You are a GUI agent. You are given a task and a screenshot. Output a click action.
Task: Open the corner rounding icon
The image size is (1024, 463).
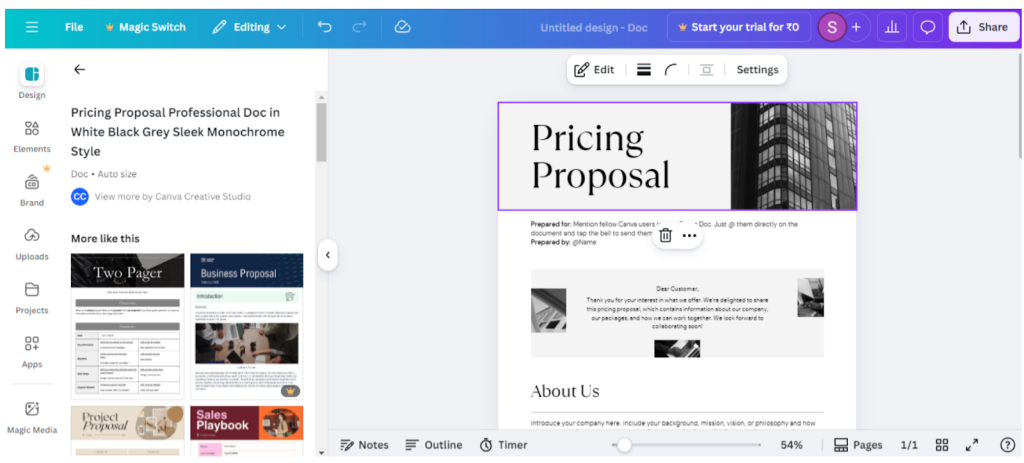pyautogui.click(x=671, y=70)
